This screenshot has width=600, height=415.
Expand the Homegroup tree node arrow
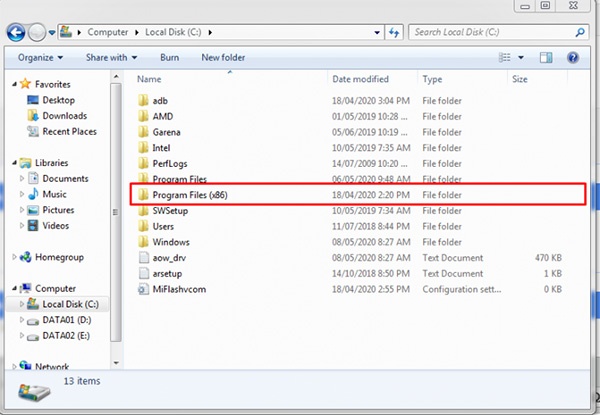tap(13, 256)
